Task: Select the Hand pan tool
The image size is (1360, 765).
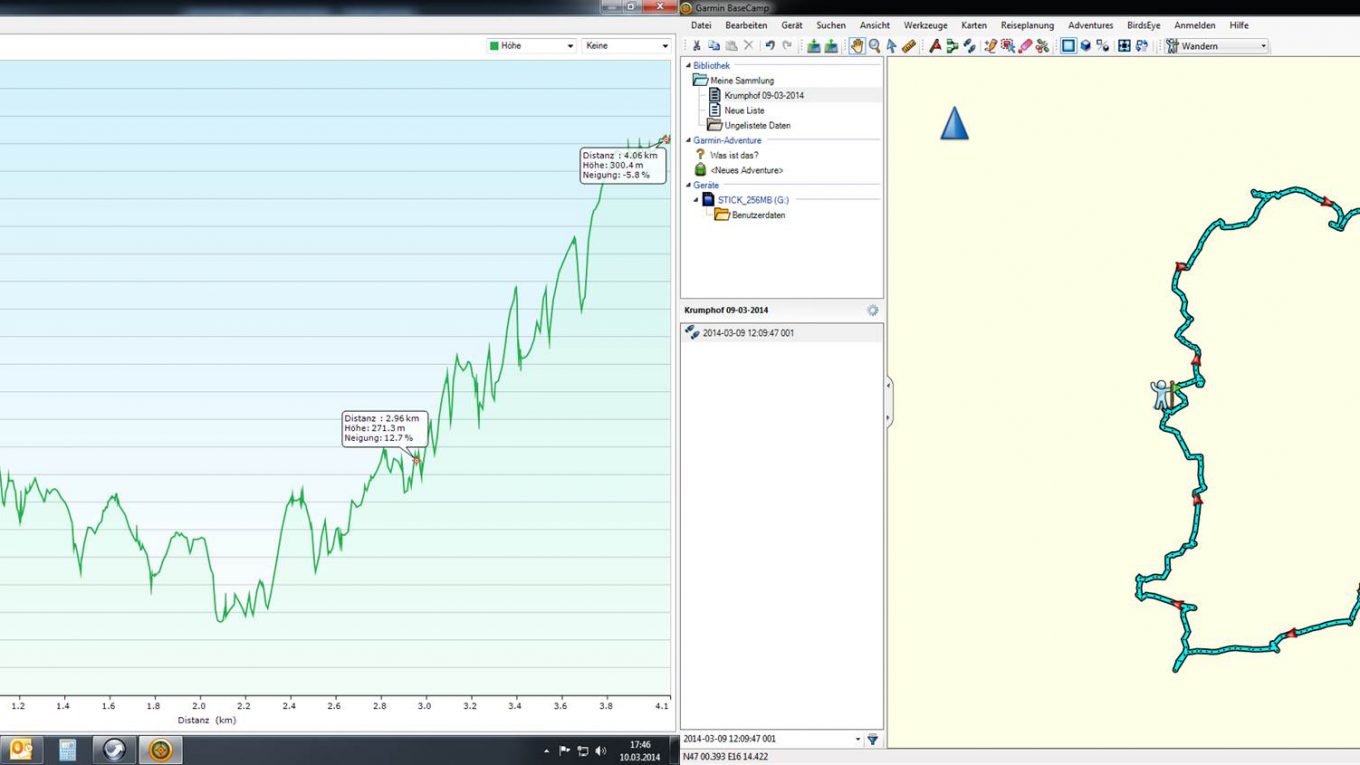Action: 857,46
